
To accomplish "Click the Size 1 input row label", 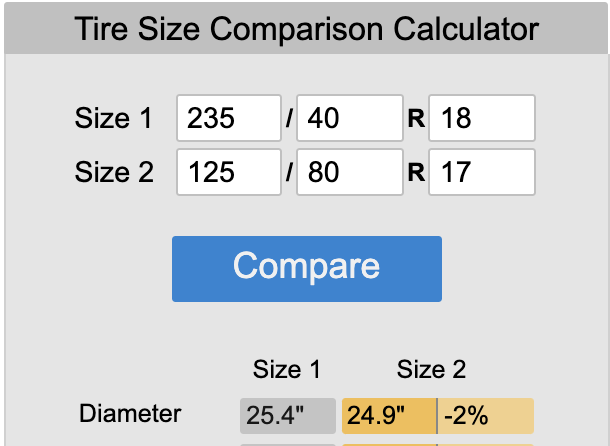I will click(113, 118).
